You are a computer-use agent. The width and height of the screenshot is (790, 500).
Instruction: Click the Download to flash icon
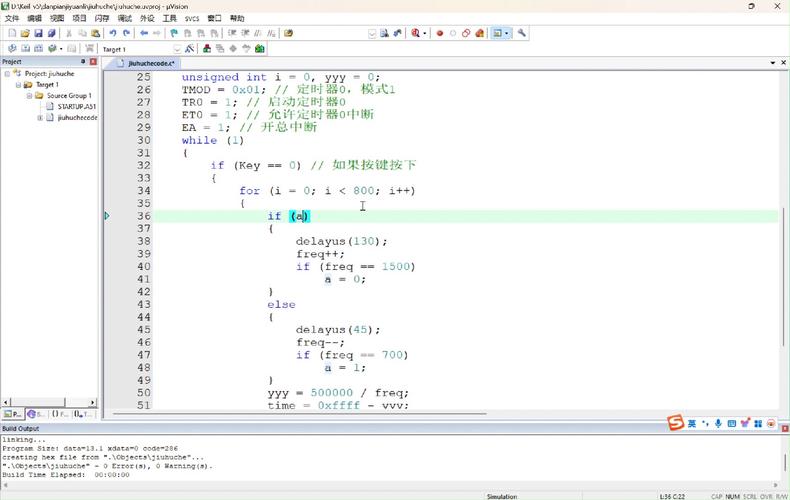(89, 48)
